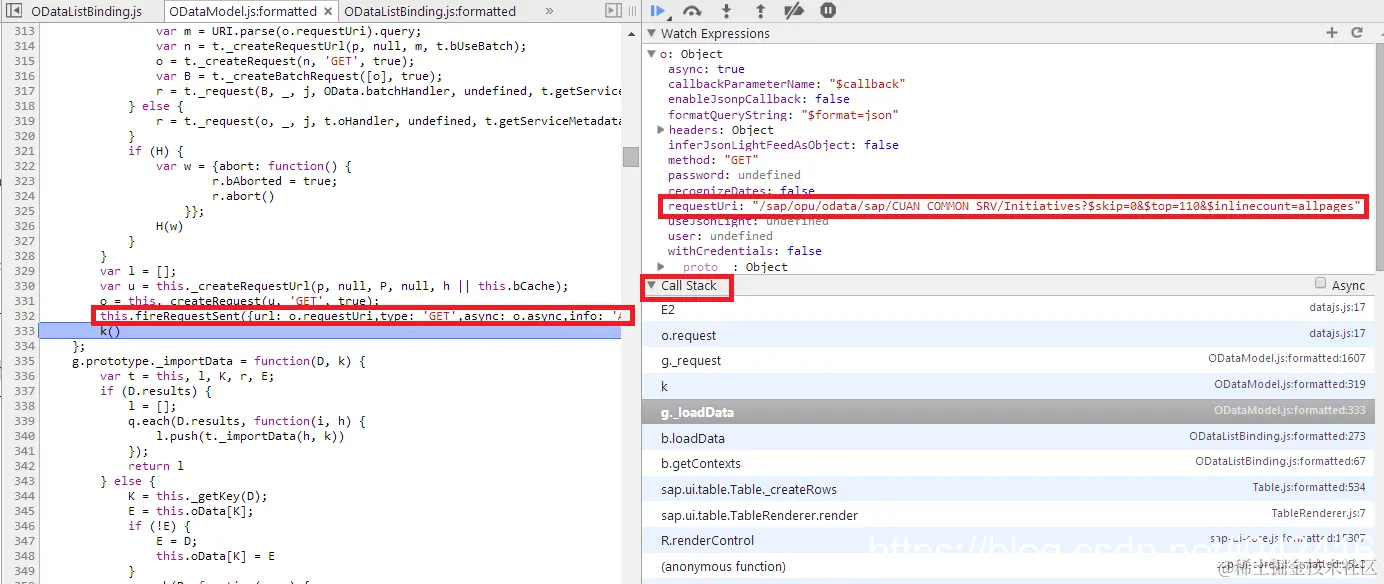Click Resume script execution button

coord(657,11)
